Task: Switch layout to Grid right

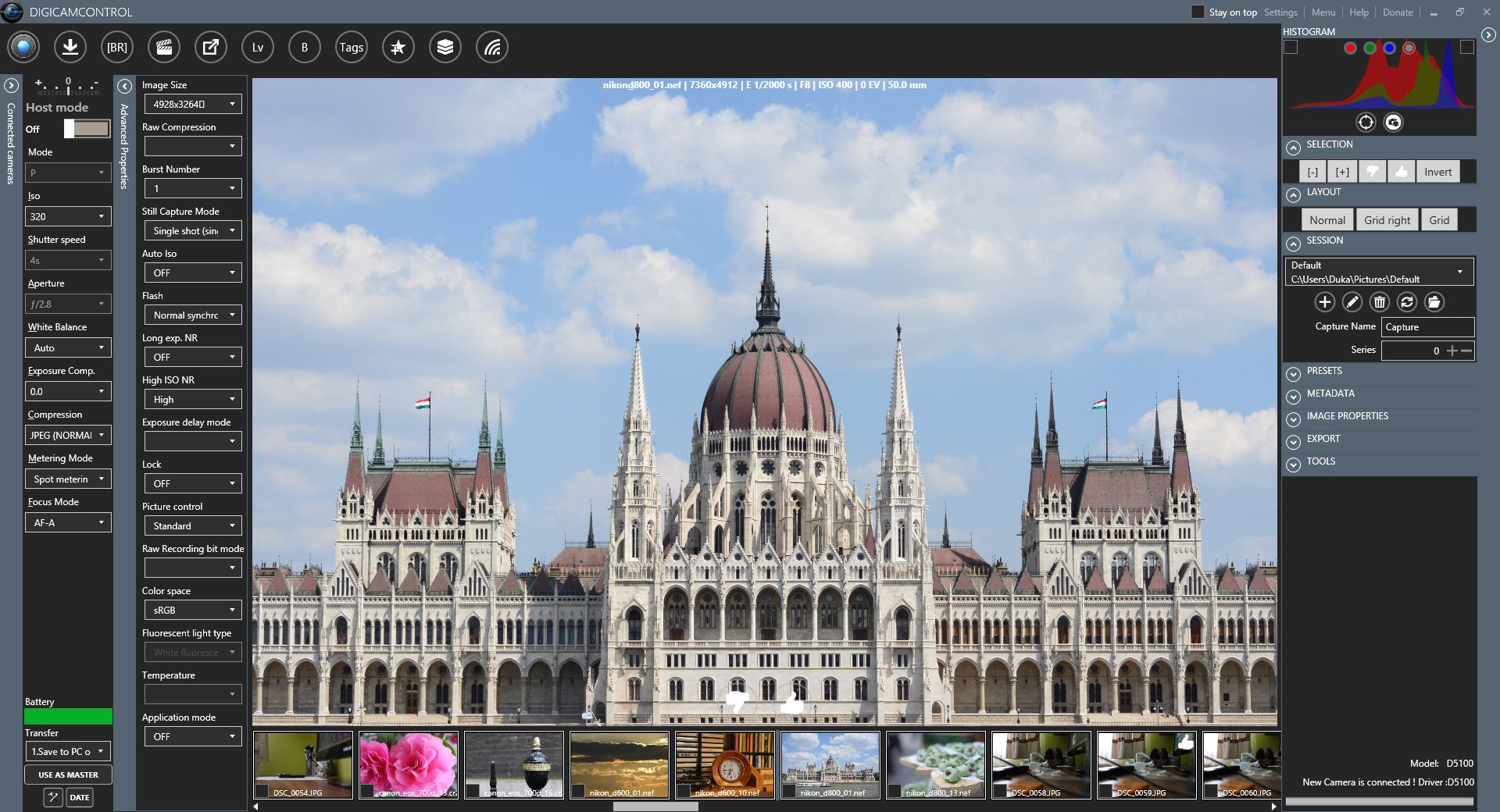Action: tap(1387, 220)
